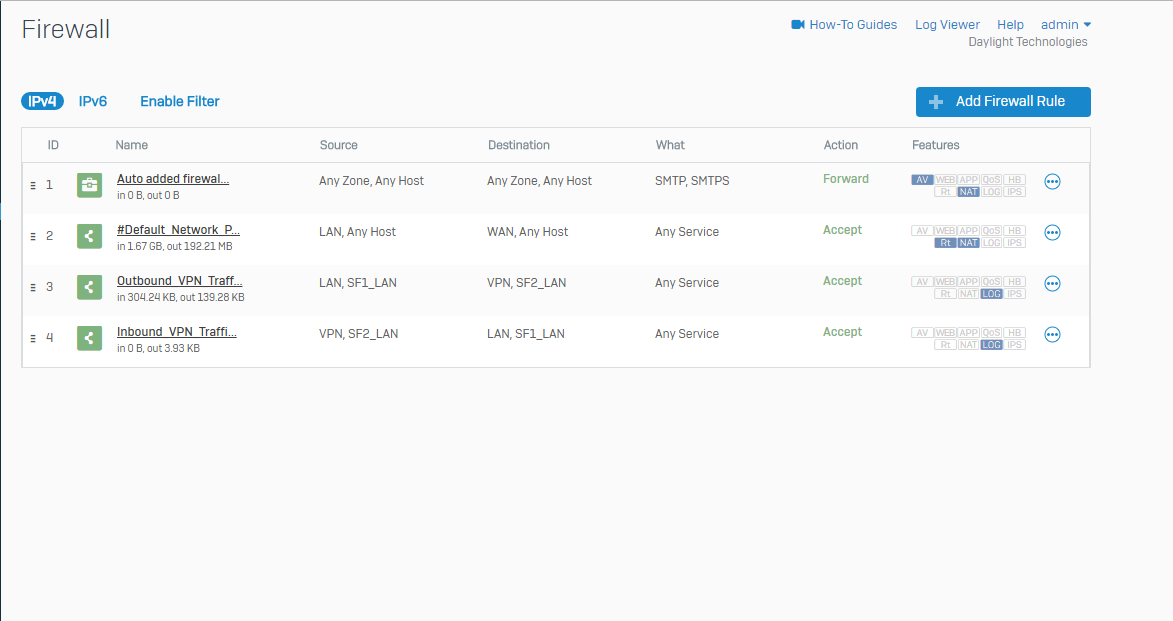This screenshot has width=1173, height=621.
Task: Click the Accept action of rule 2
Action: click(x=842, y=230)
